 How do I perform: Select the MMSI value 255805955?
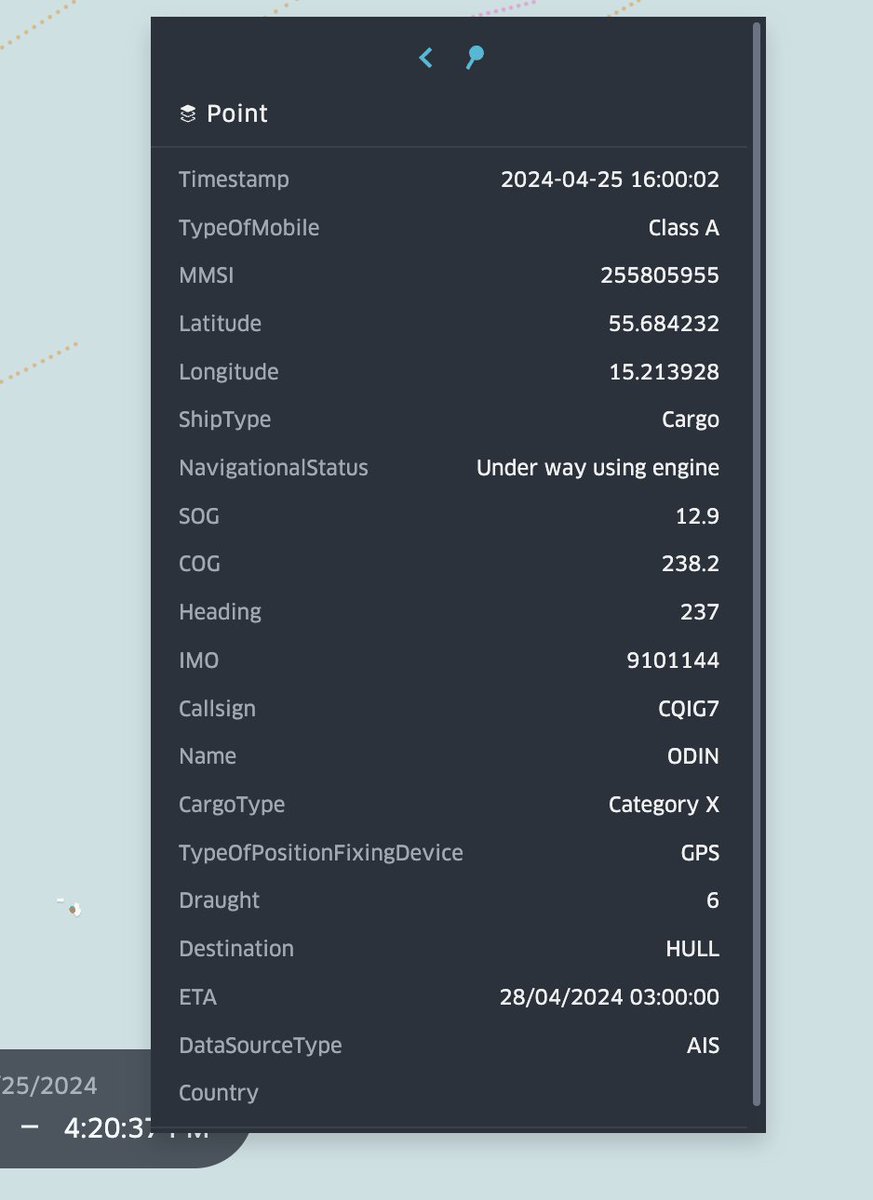click(x=660, y=275)
